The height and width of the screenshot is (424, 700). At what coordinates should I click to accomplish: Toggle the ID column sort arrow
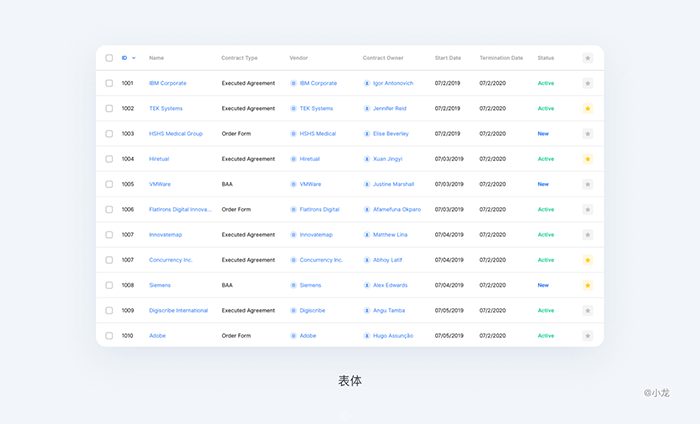pyautogui.click(x=133, y=58)
